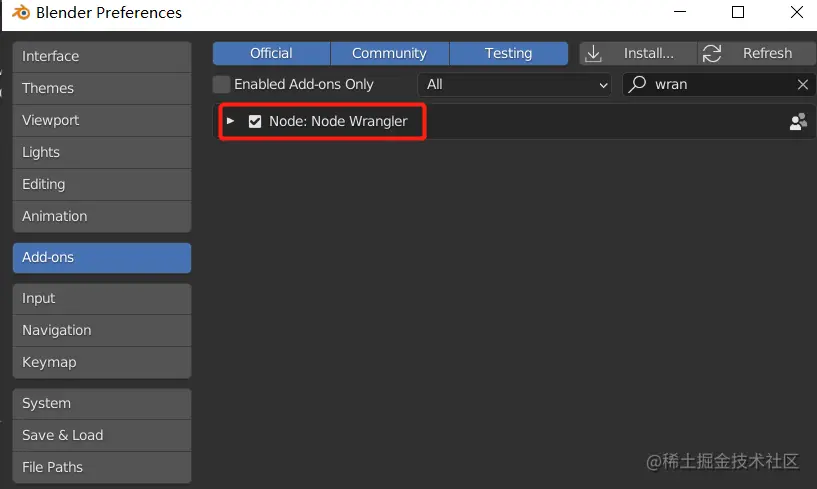
Task: Toggle the Official add-ons filter
Action: [x=271, y=54]
